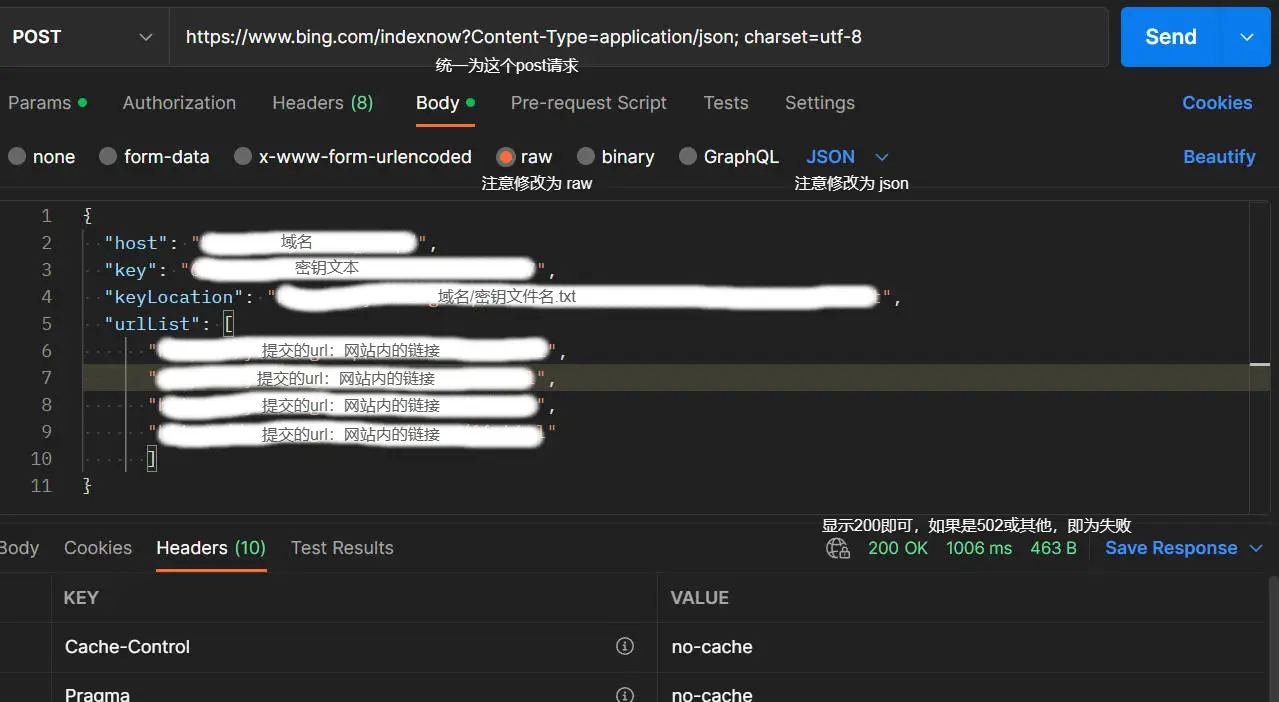Click the KEY column header
Image resolution: width=1279 pixels, height=702 pixels.
[x=81, y=597]
